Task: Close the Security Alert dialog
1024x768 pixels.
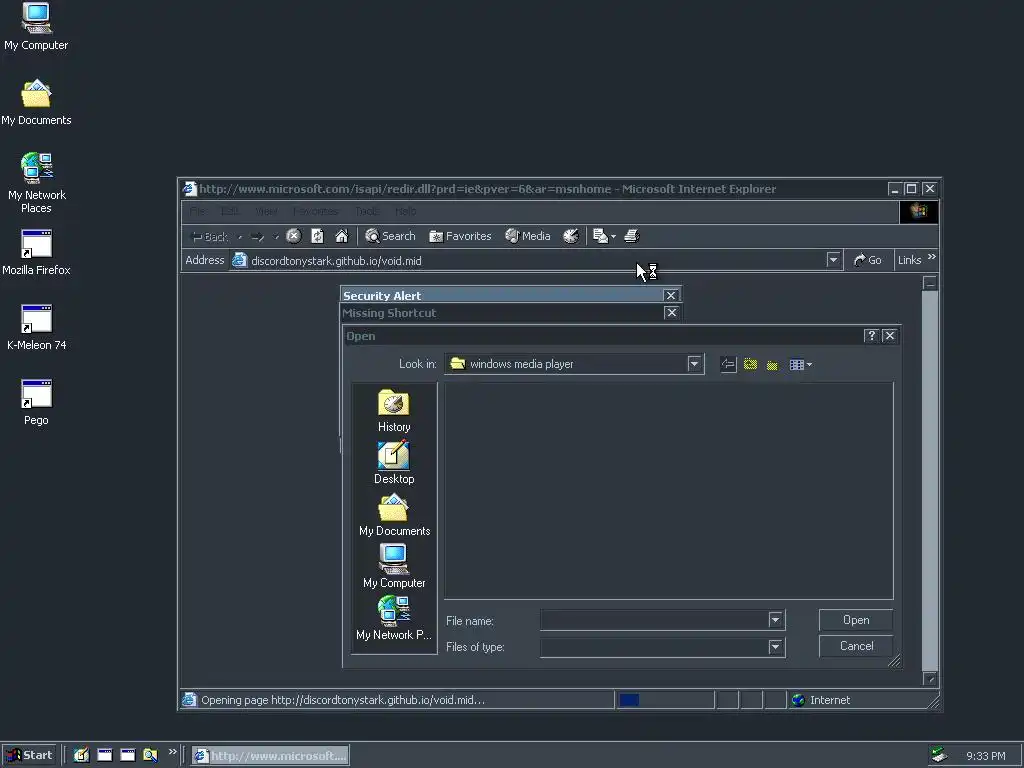Action: pos(671,295)
